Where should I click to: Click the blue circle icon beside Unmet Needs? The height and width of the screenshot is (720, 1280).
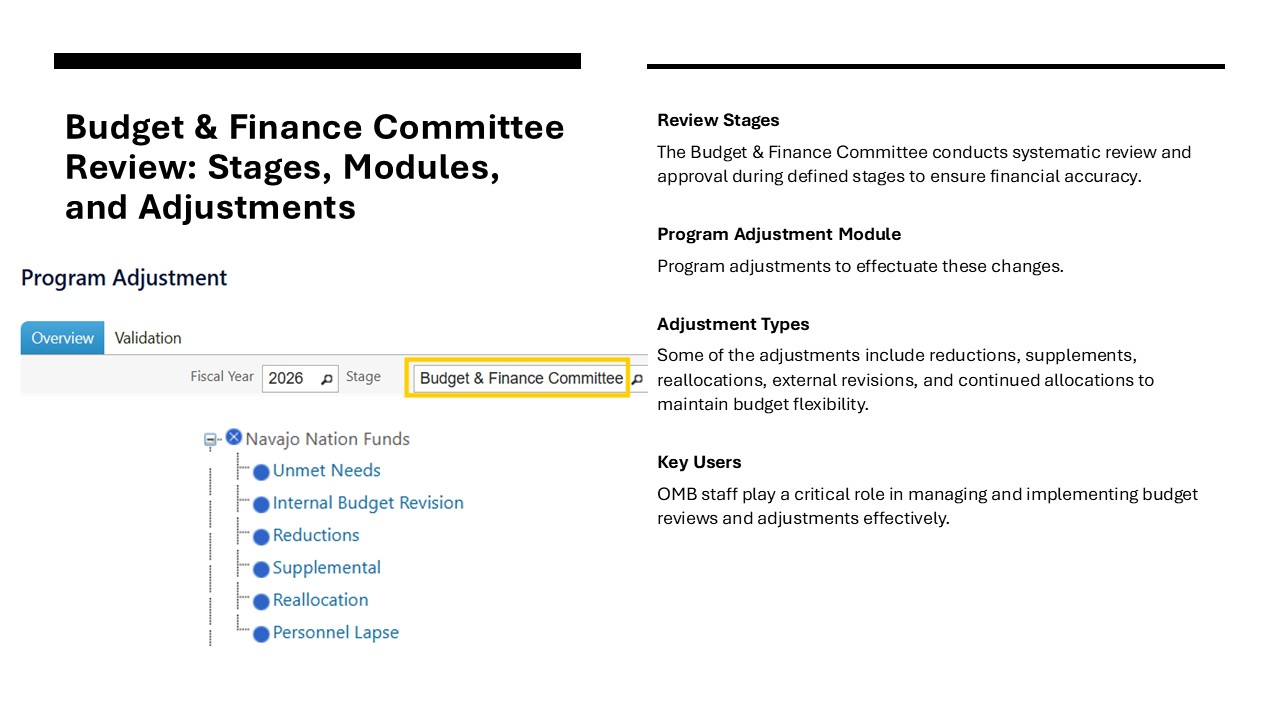(261, 472)
